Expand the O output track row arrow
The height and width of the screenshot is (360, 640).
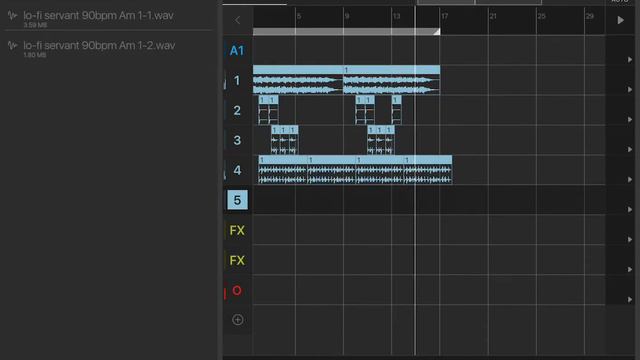click(x=630, y=300)
